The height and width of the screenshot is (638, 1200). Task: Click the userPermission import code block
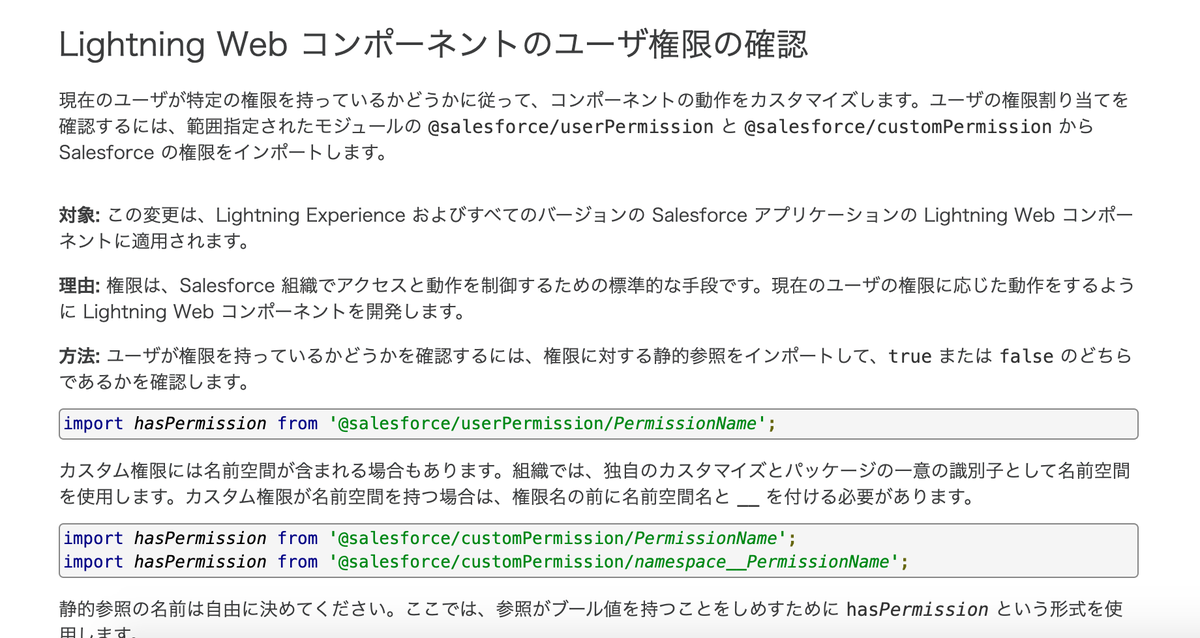point(599,423)
